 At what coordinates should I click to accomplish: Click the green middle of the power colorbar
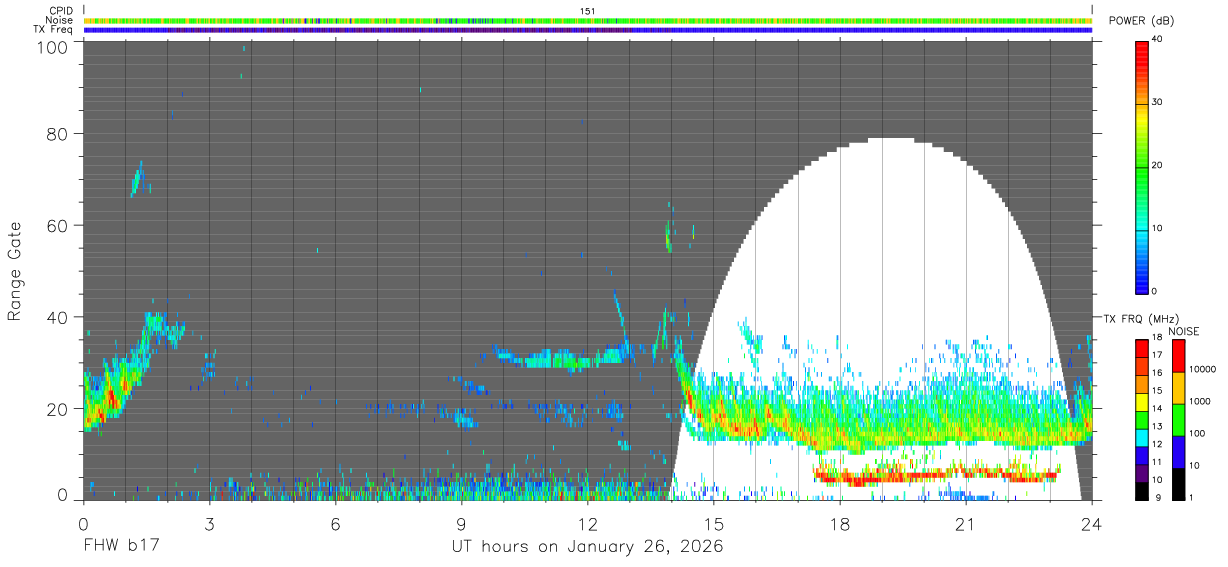[x=1142, y=166]
